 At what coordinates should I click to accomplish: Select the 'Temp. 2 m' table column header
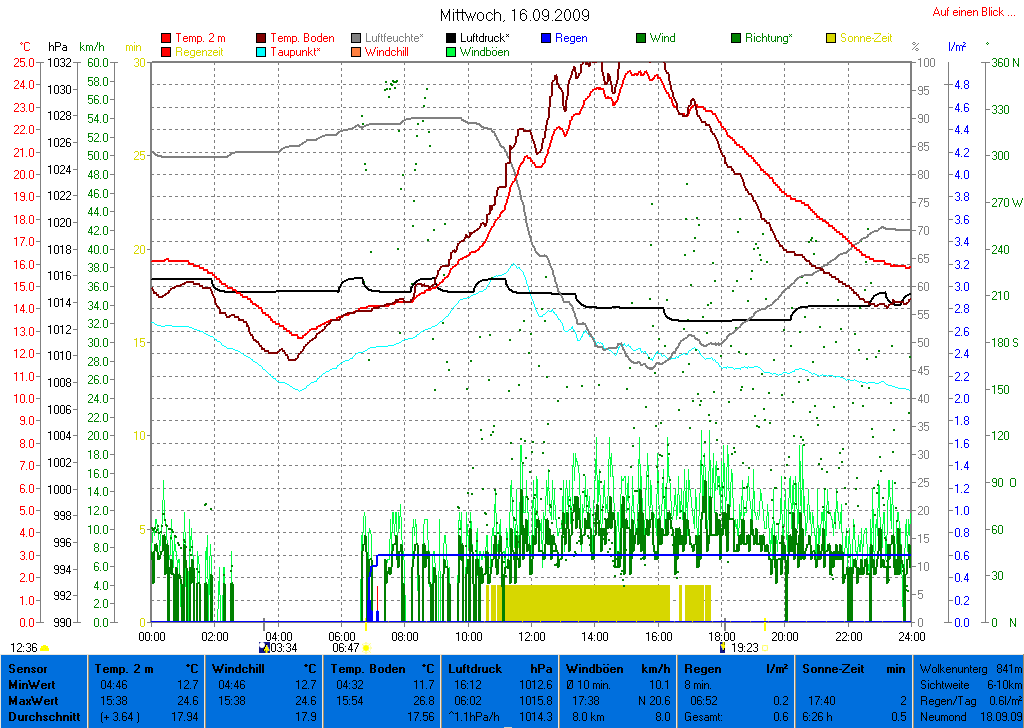point(124,668)
